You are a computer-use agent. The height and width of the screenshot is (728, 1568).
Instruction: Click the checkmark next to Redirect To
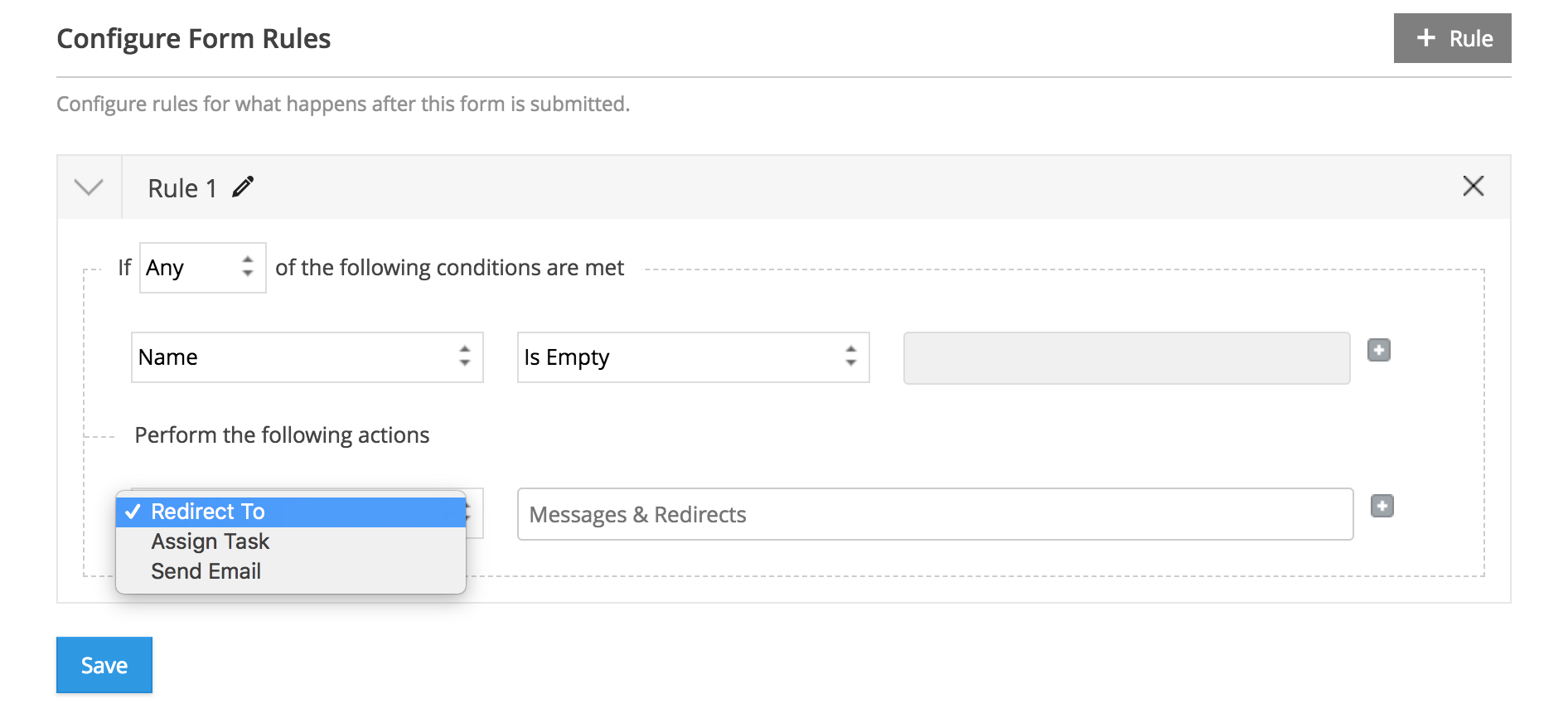tap(133, 512)
